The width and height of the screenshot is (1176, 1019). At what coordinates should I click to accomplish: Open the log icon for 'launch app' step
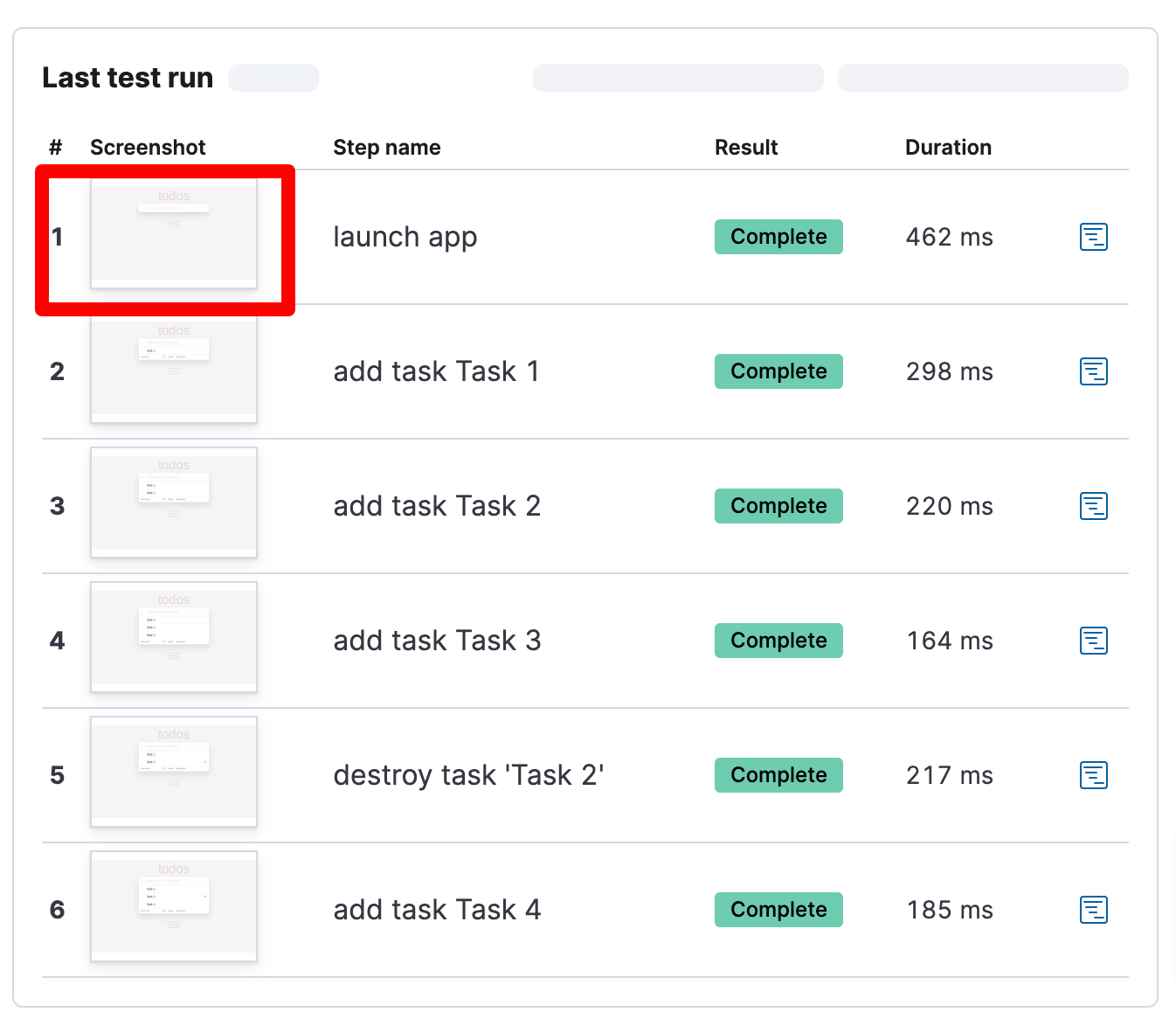1093,236
